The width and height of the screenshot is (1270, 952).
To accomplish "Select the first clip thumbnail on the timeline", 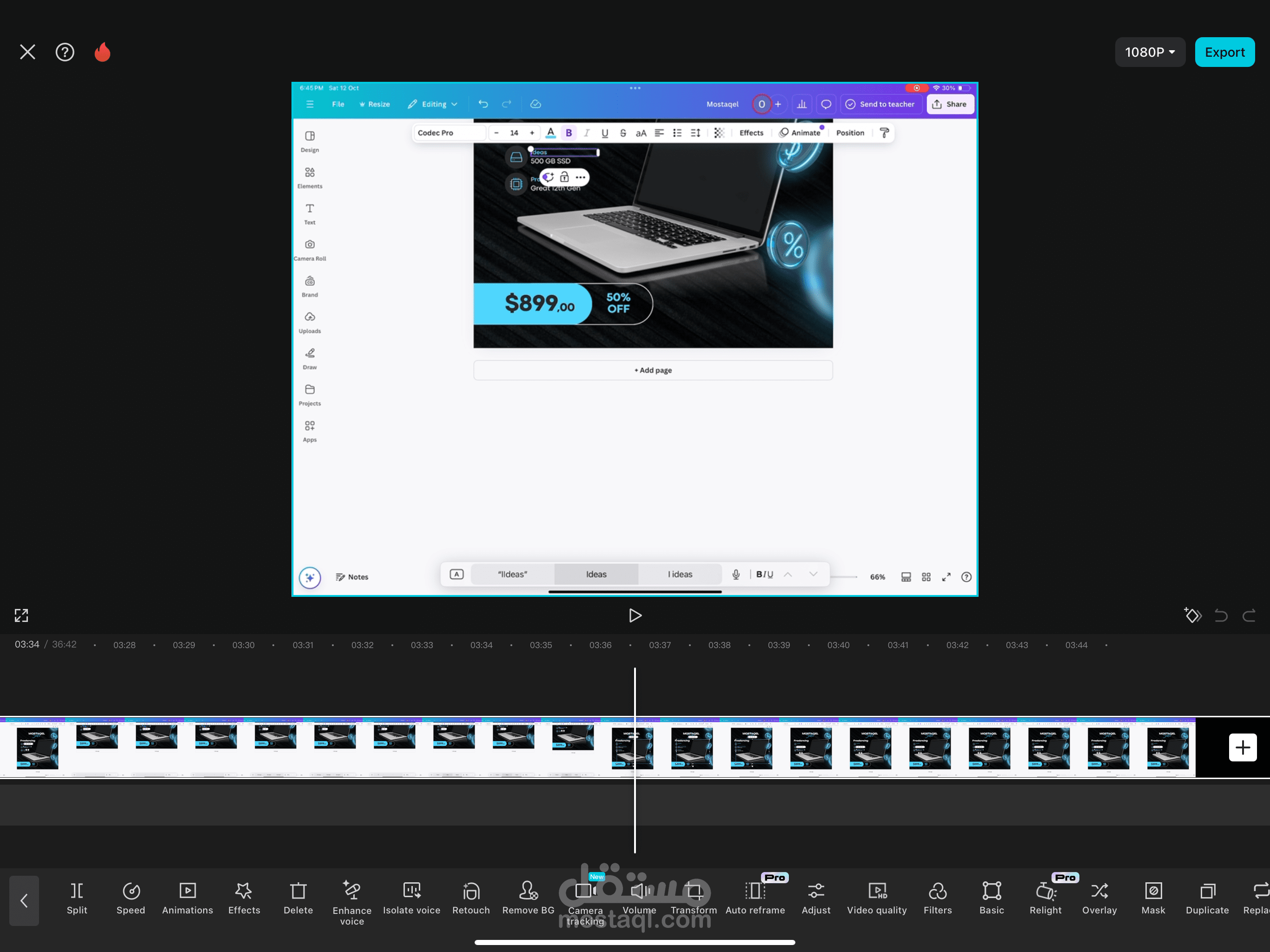I will tap(37, 747).
